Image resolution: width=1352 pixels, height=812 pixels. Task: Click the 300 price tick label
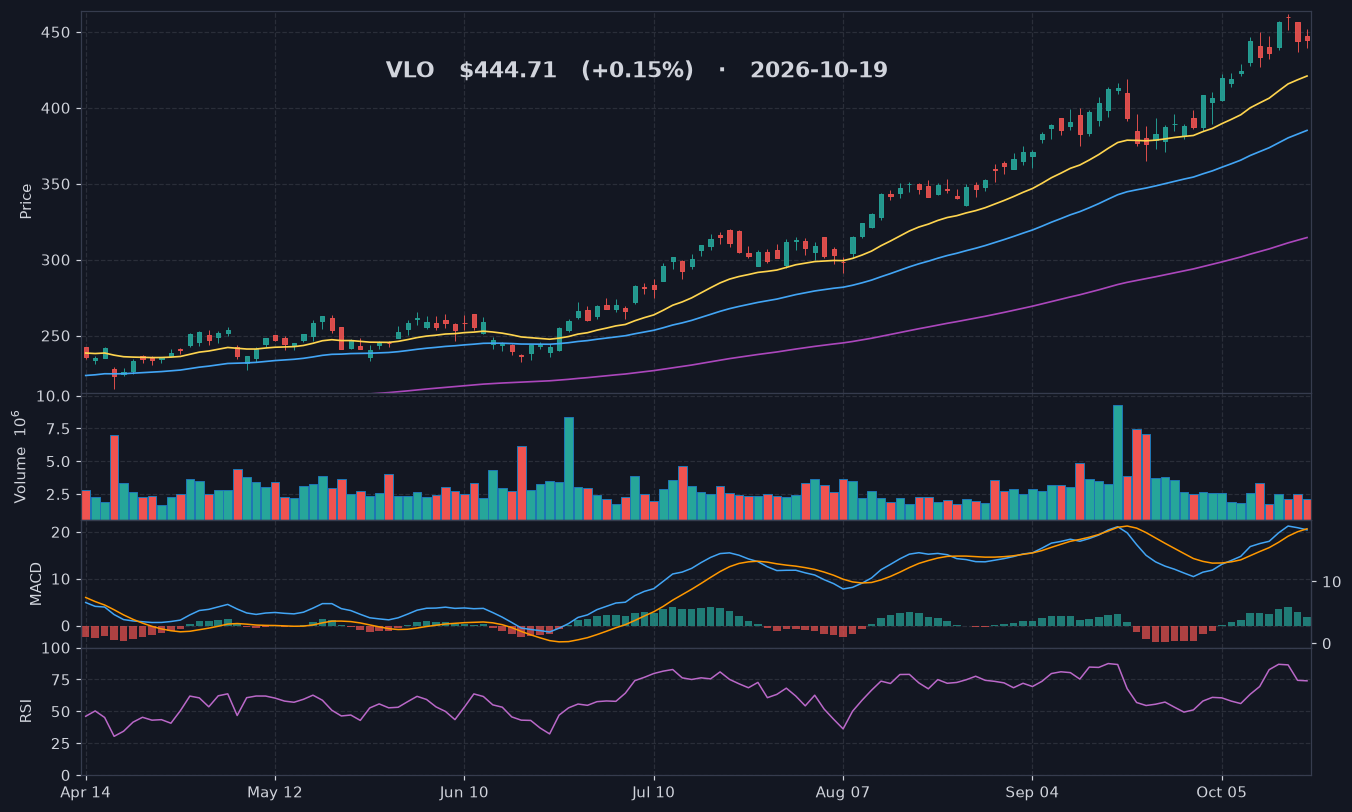pyautogui.click(x=56, y=261)
